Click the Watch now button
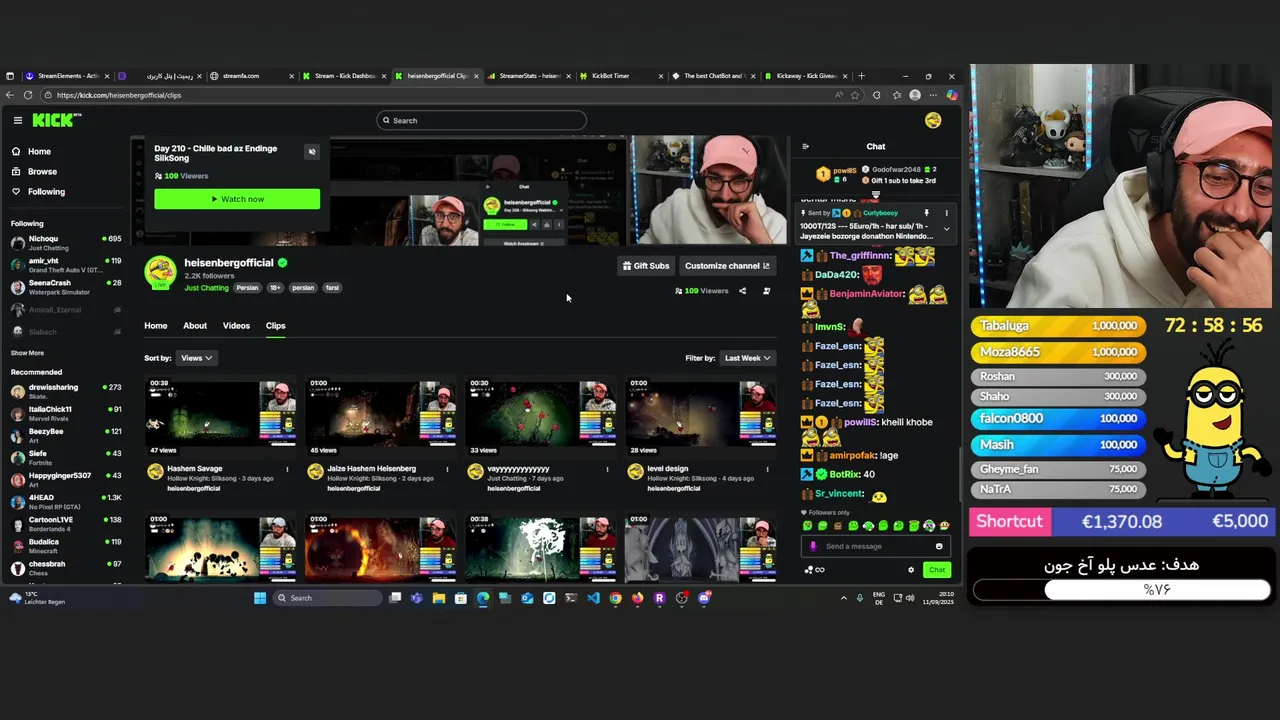1280x720 pixels. point(237,199)
